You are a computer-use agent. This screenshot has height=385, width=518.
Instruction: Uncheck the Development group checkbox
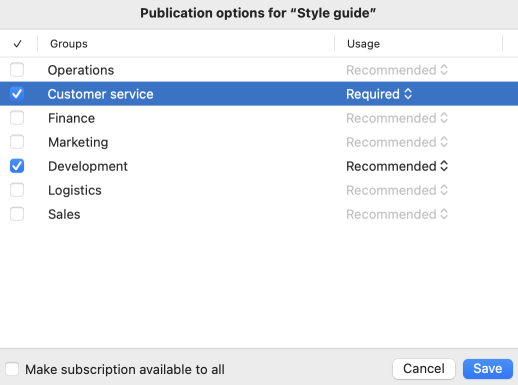[x=17, y=166]
